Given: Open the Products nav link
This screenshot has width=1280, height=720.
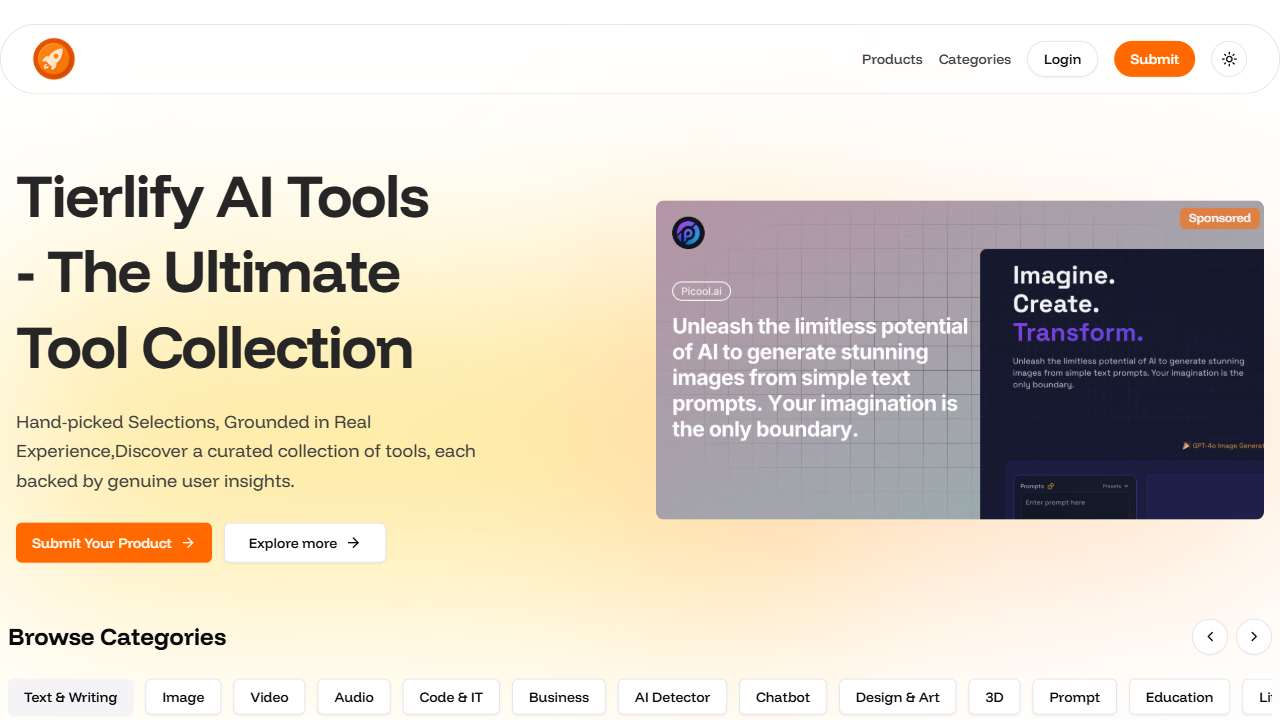Looking at the screenshot, I should click(892, 59).
